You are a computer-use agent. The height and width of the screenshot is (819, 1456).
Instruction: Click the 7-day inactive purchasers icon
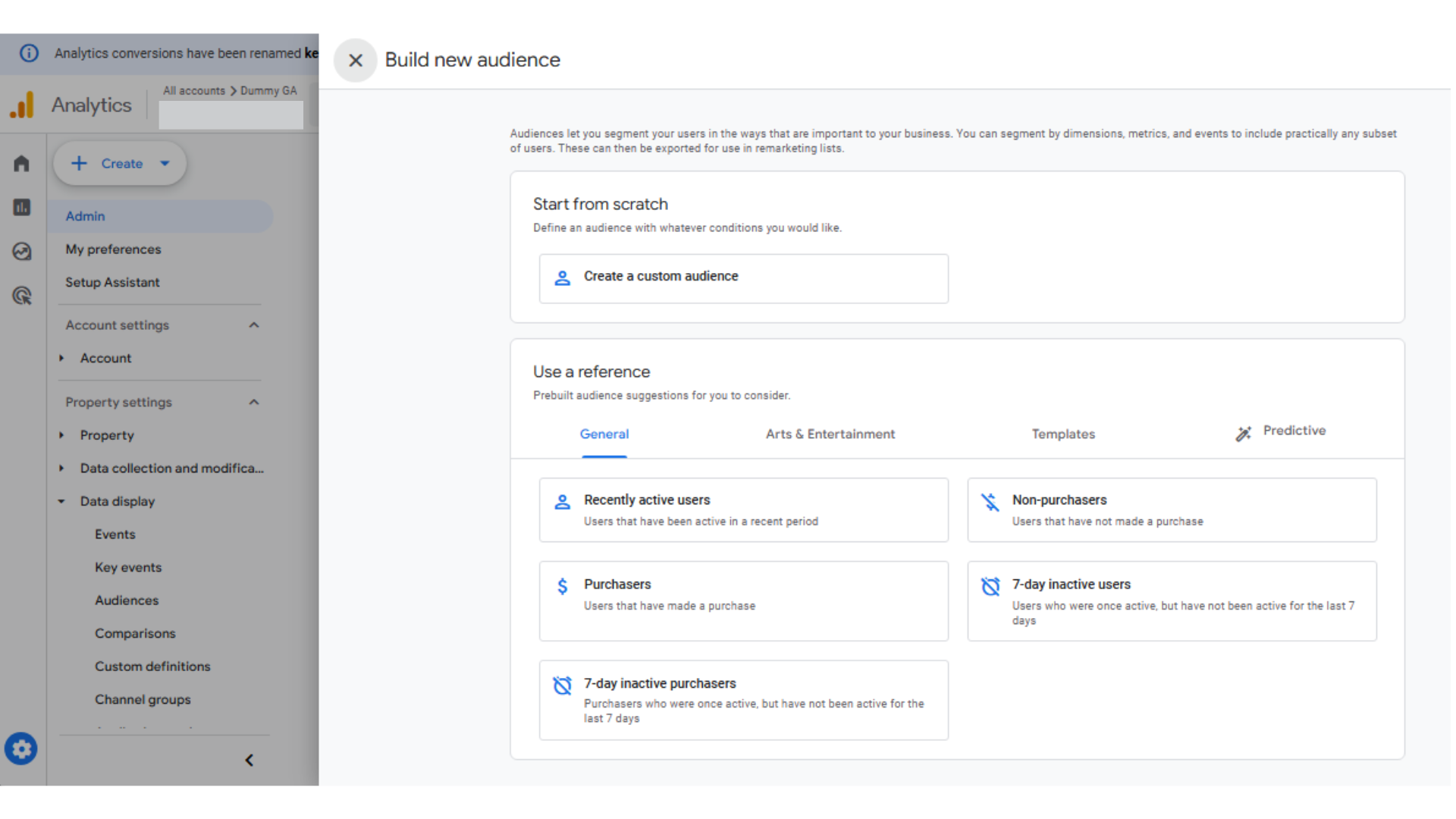[563, 683]
